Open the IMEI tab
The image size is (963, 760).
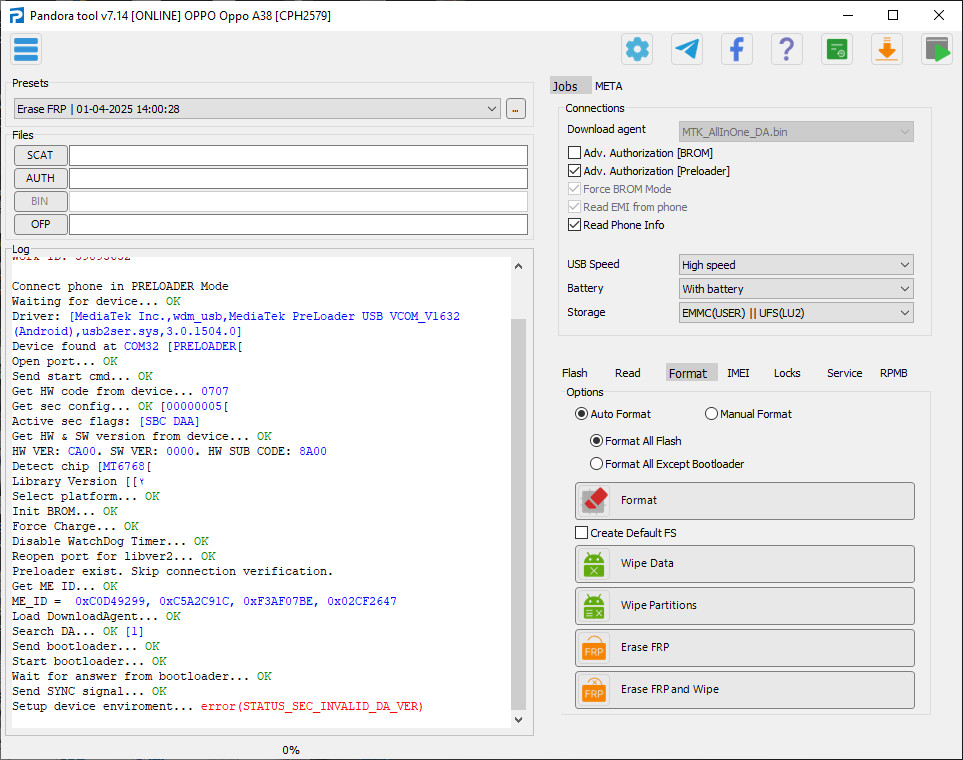(738, 373)
